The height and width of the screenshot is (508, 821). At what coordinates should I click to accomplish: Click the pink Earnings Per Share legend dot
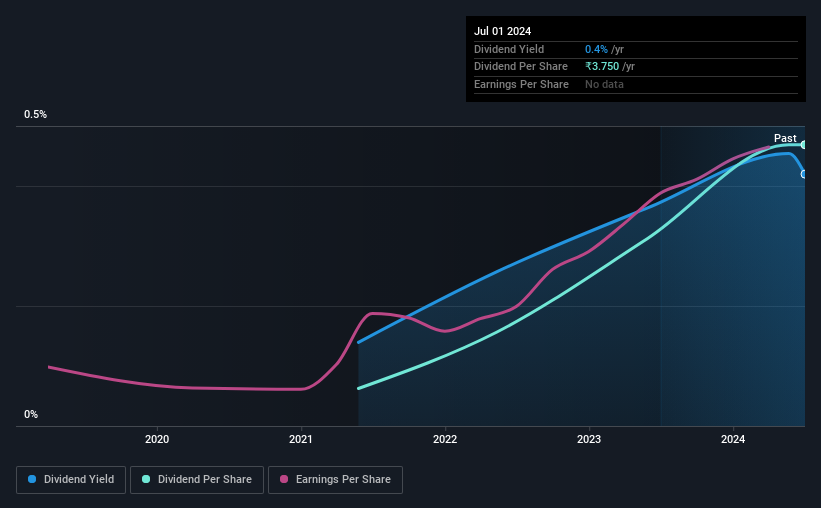(x=284, y=479)
